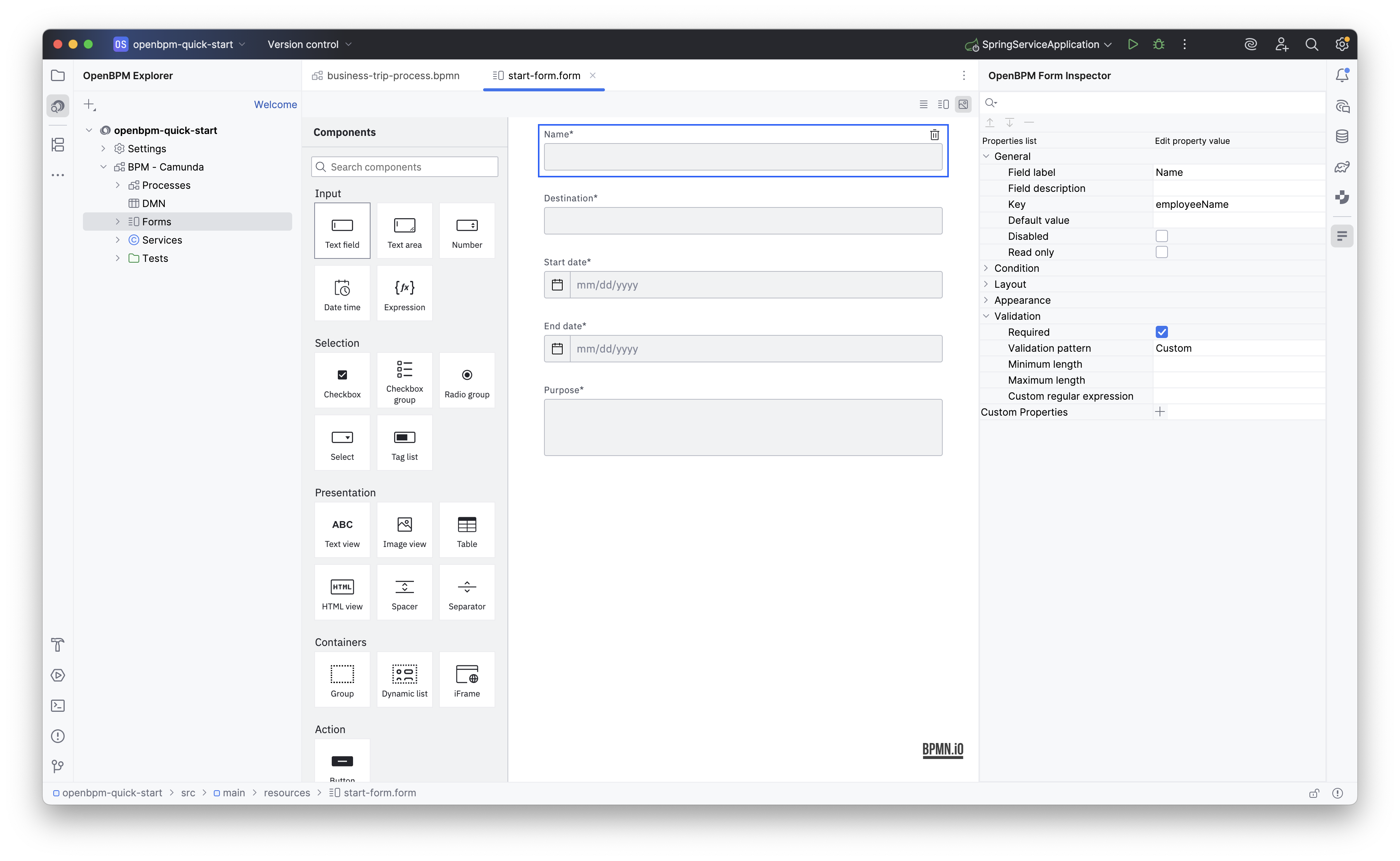The height and width of the screenshot is (861, 1400).
Task: Click the Destination text input
Action: pos(743,221)
